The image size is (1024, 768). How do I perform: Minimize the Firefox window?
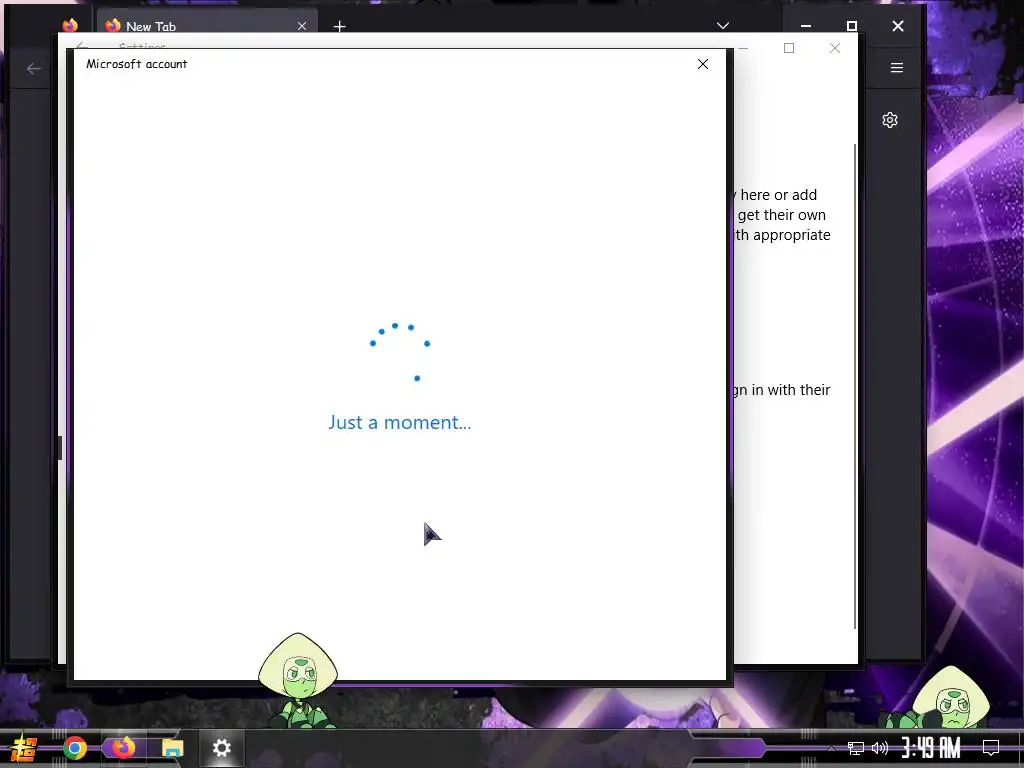click(x=806, y=26)
